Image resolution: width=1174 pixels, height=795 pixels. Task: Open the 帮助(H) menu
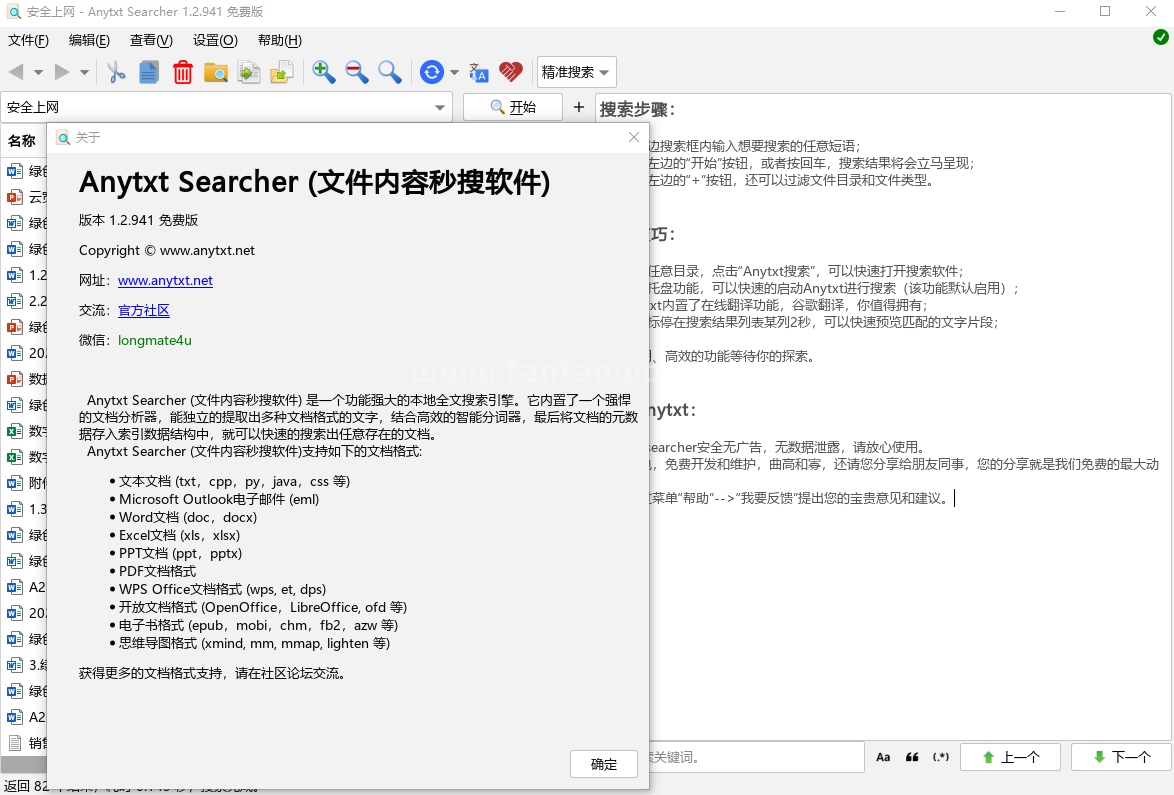[x=279, y=40]
